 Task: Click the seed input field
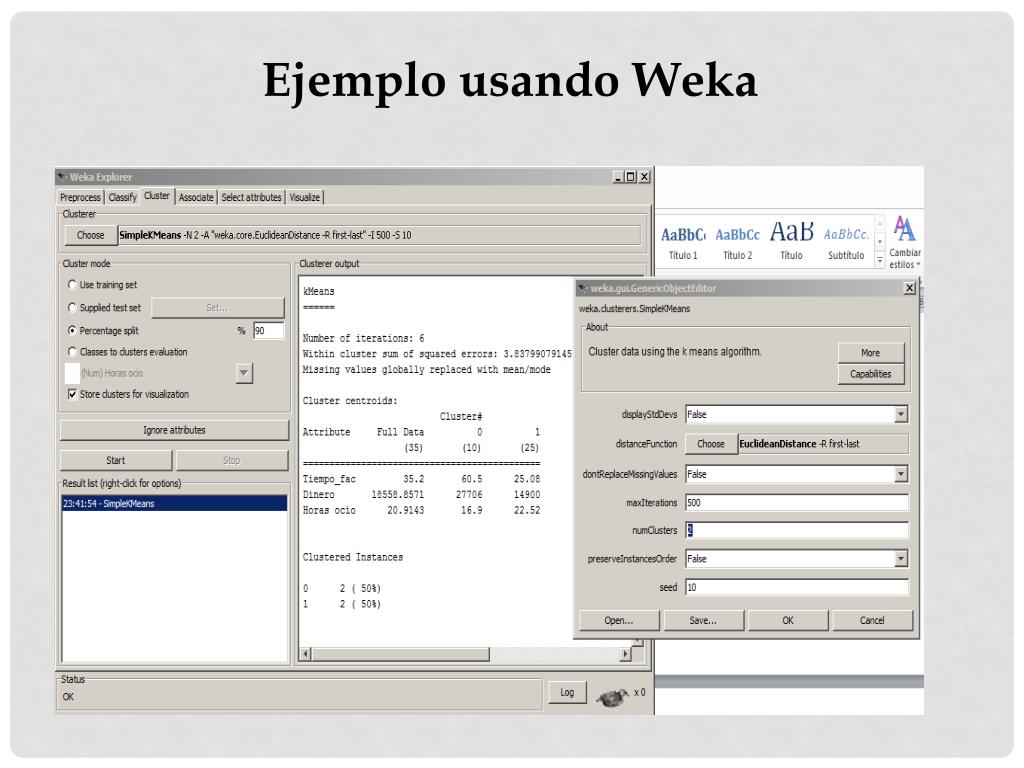(797, 587)
